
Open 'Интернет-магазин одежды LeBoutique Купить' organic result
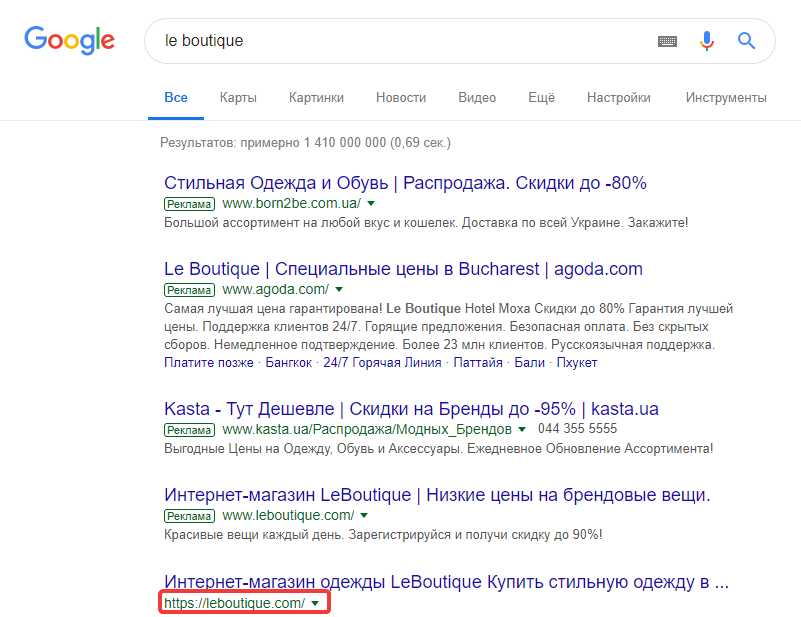[446, 581]
